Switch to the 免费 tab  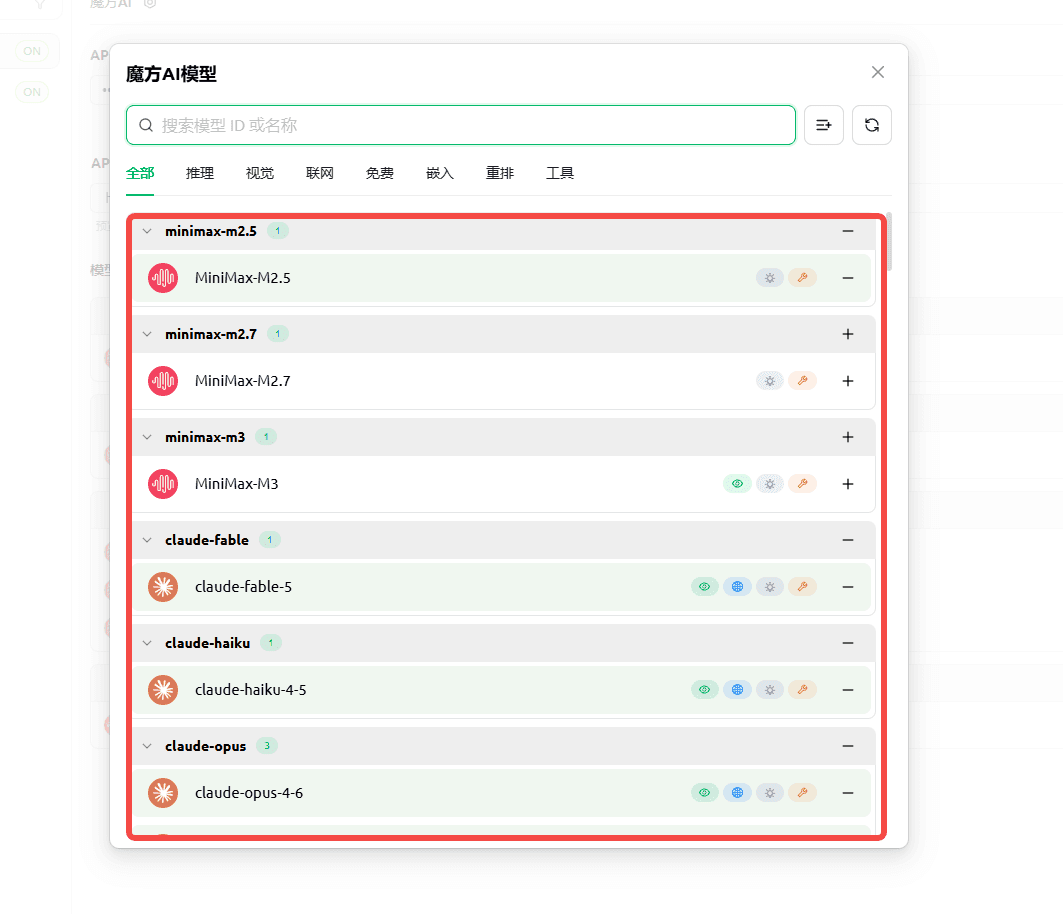380,174
